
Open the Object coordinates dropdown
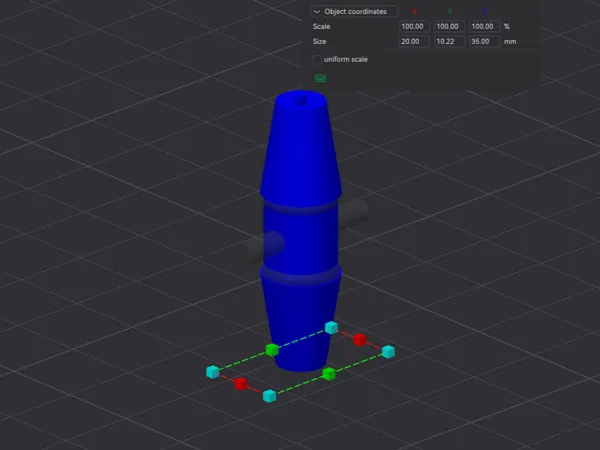tap(354, 11)
